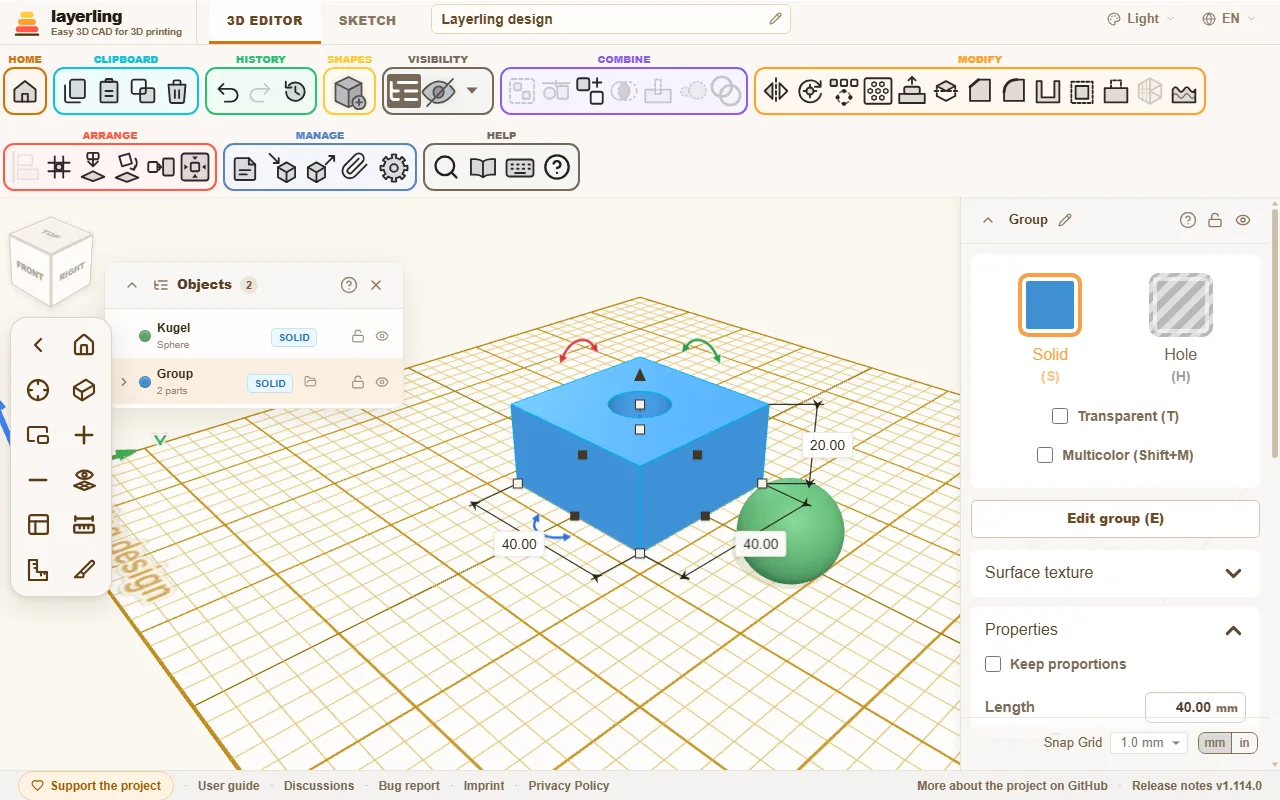Click the Length value input field
1280x800 pixels.
pyautogui.click(x=1195, y=707)
